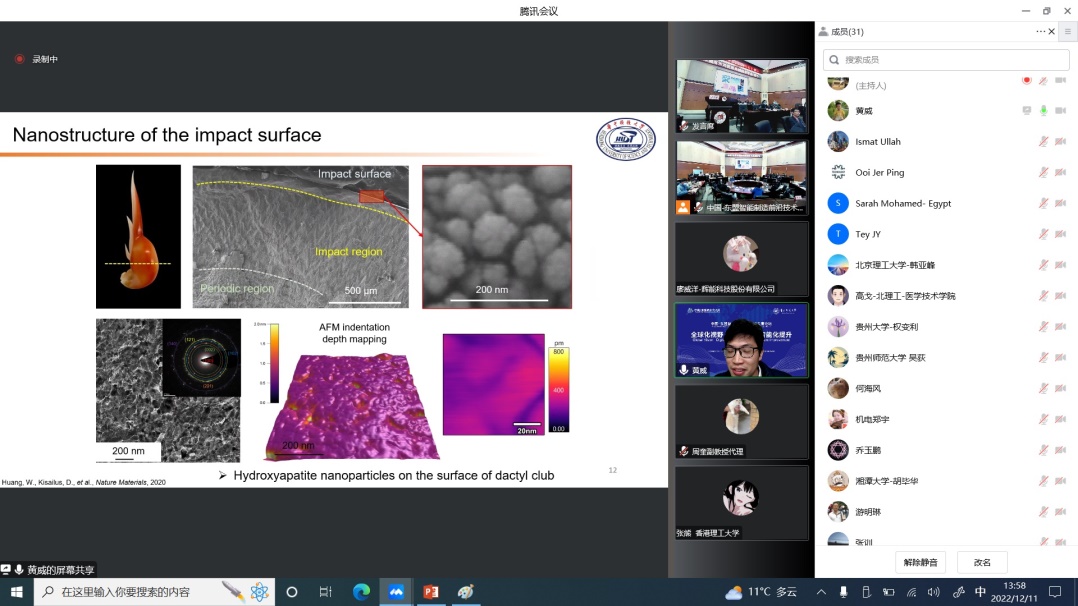Click the 搜索成员 search field

tap(945, 60)
